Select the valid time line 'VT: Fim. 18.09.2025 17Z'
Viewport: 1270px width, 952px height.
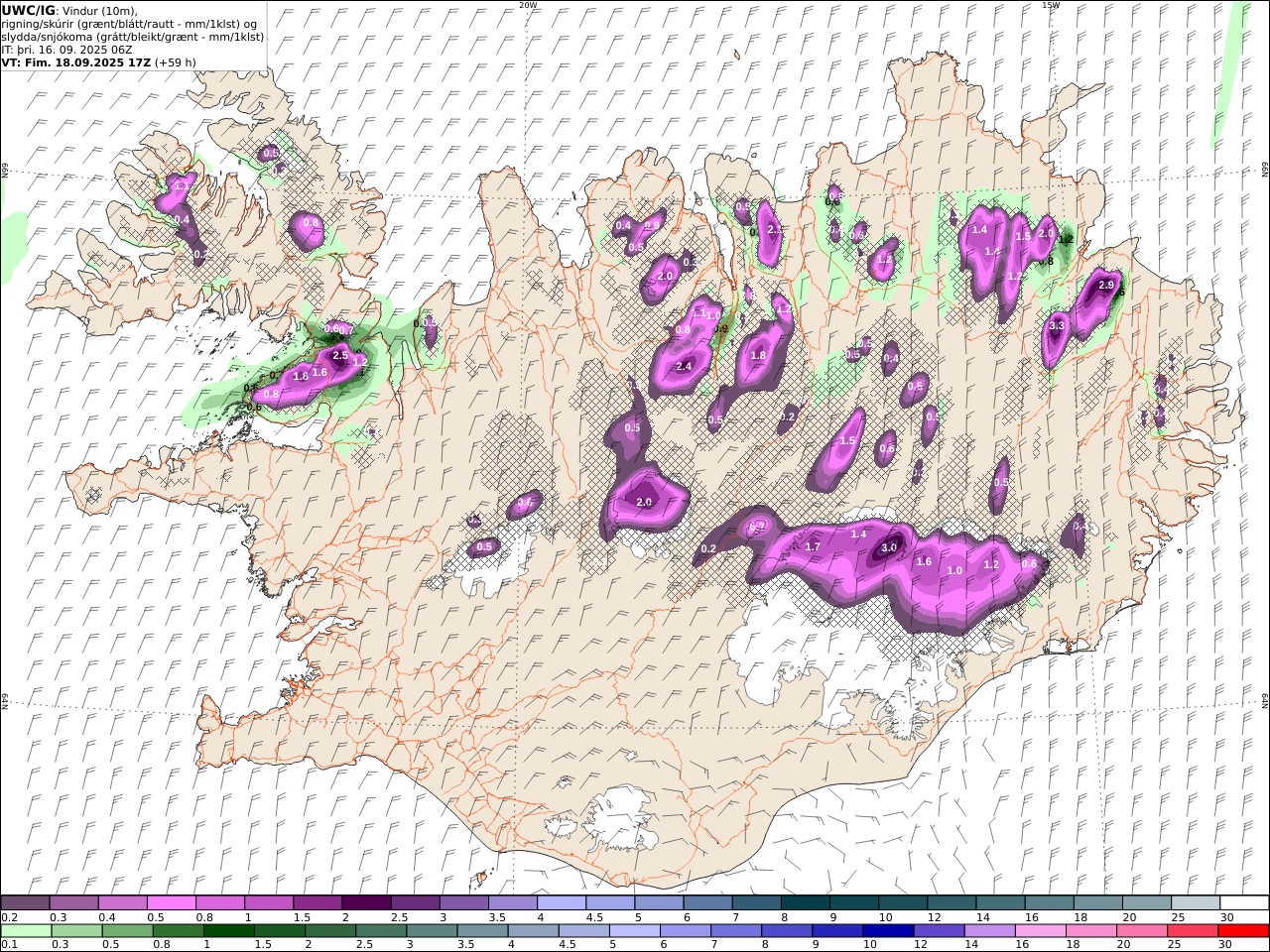point(75,62)
